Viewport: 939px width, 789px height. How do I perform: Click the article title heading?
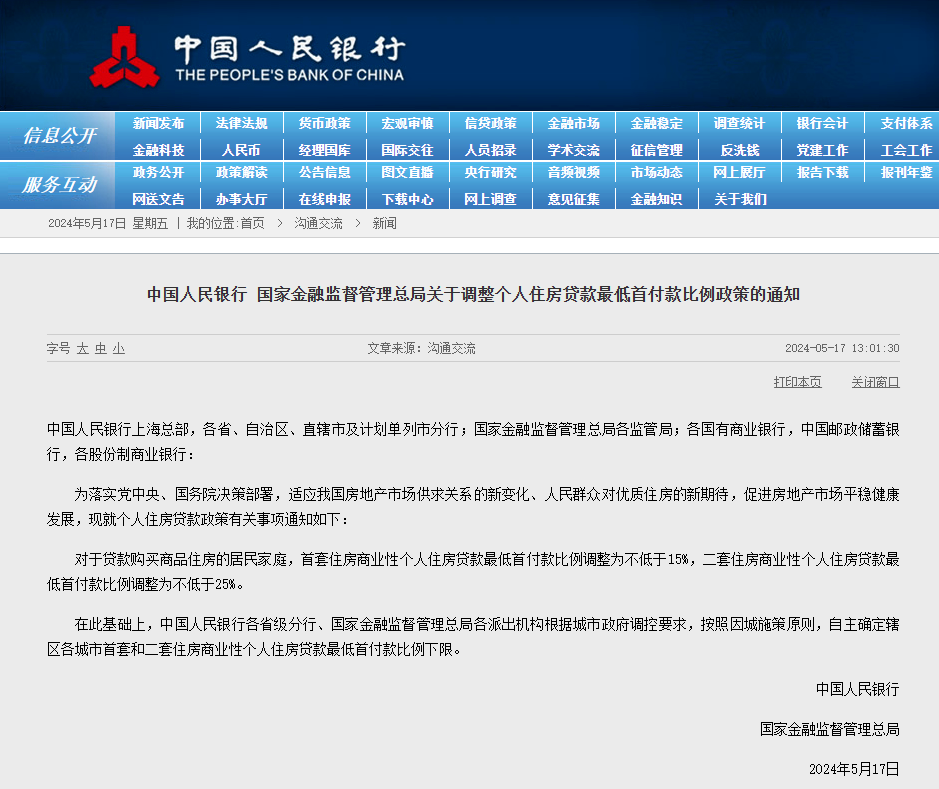coord(473,295)
